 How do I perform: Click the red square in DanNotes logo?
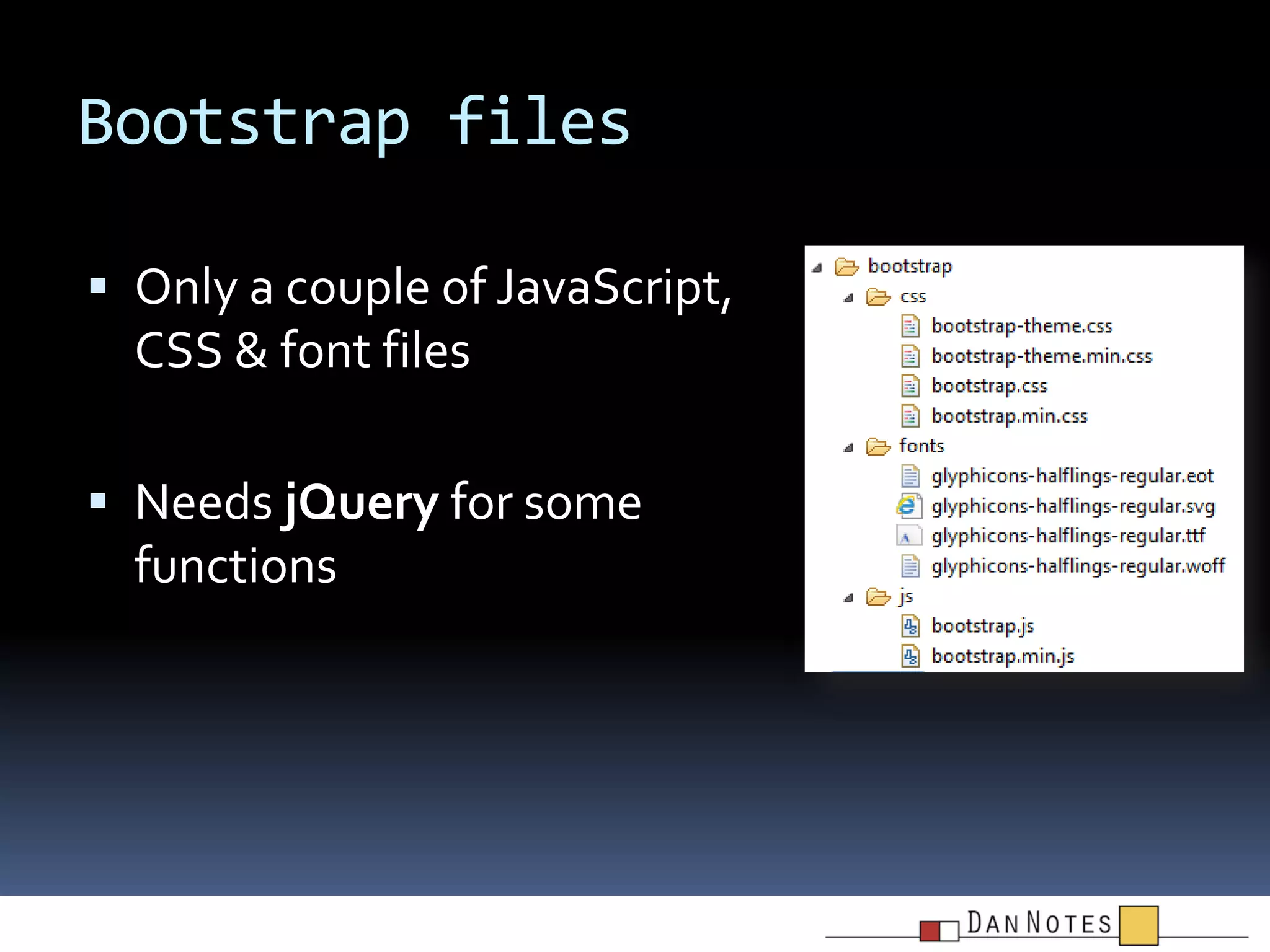coord(930,931)
